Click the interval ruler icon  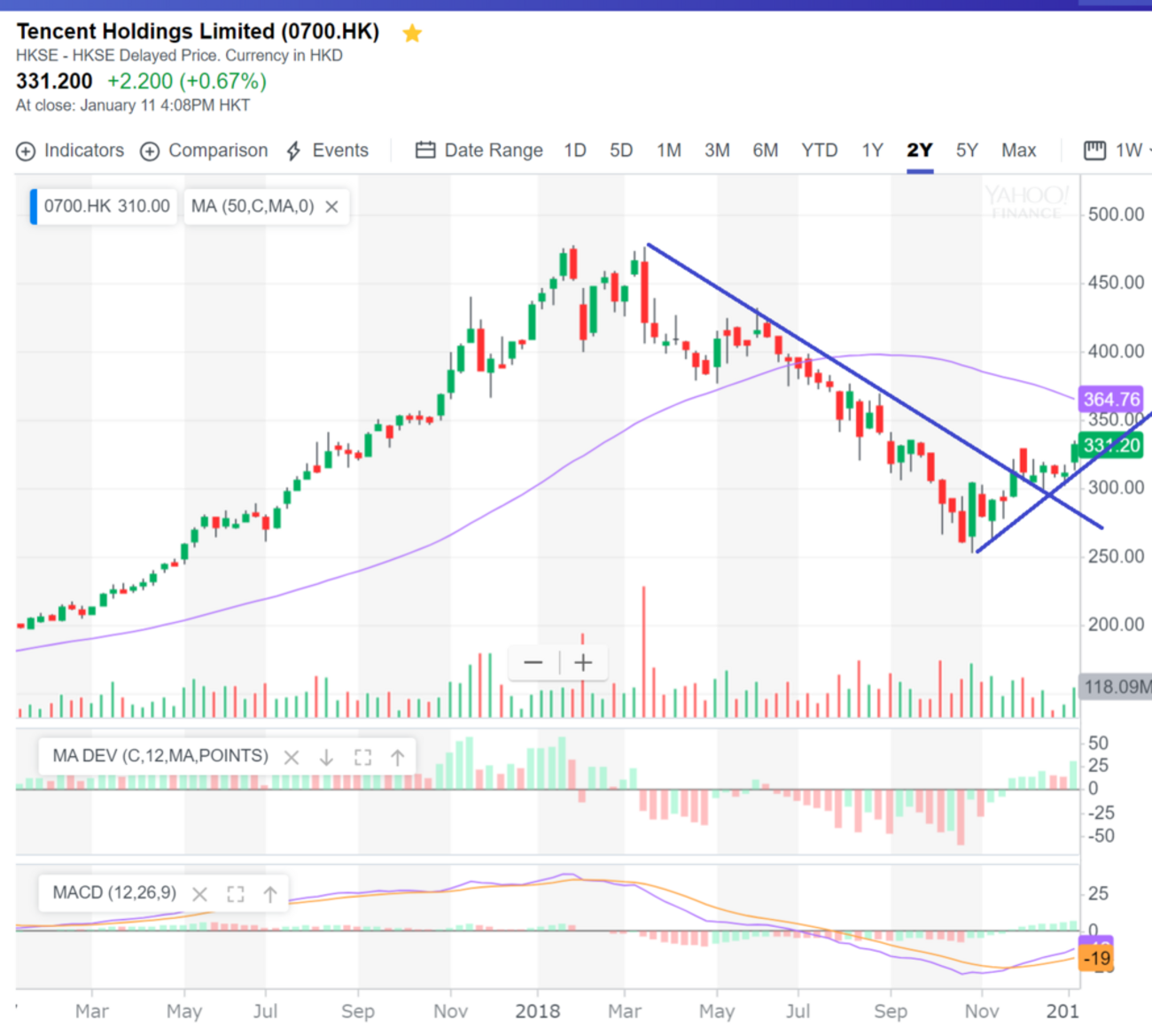1095,151
